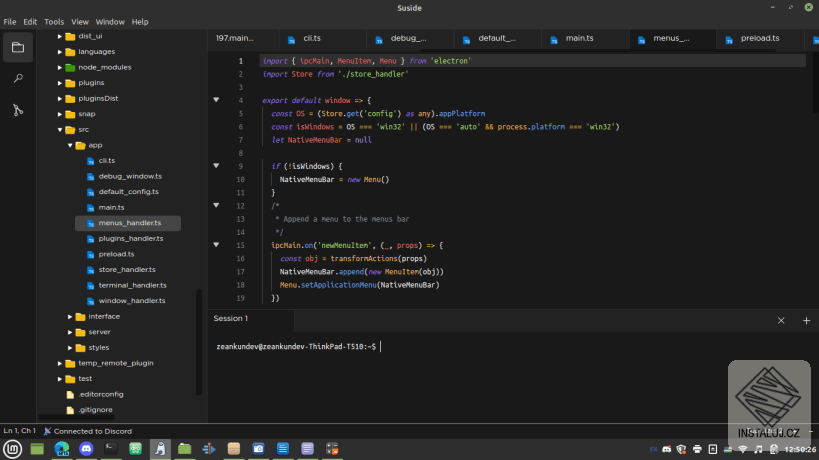Open the file Explorer sidebar panel
Viewport: 819px width, 460px height.
[x=17, y=48]
